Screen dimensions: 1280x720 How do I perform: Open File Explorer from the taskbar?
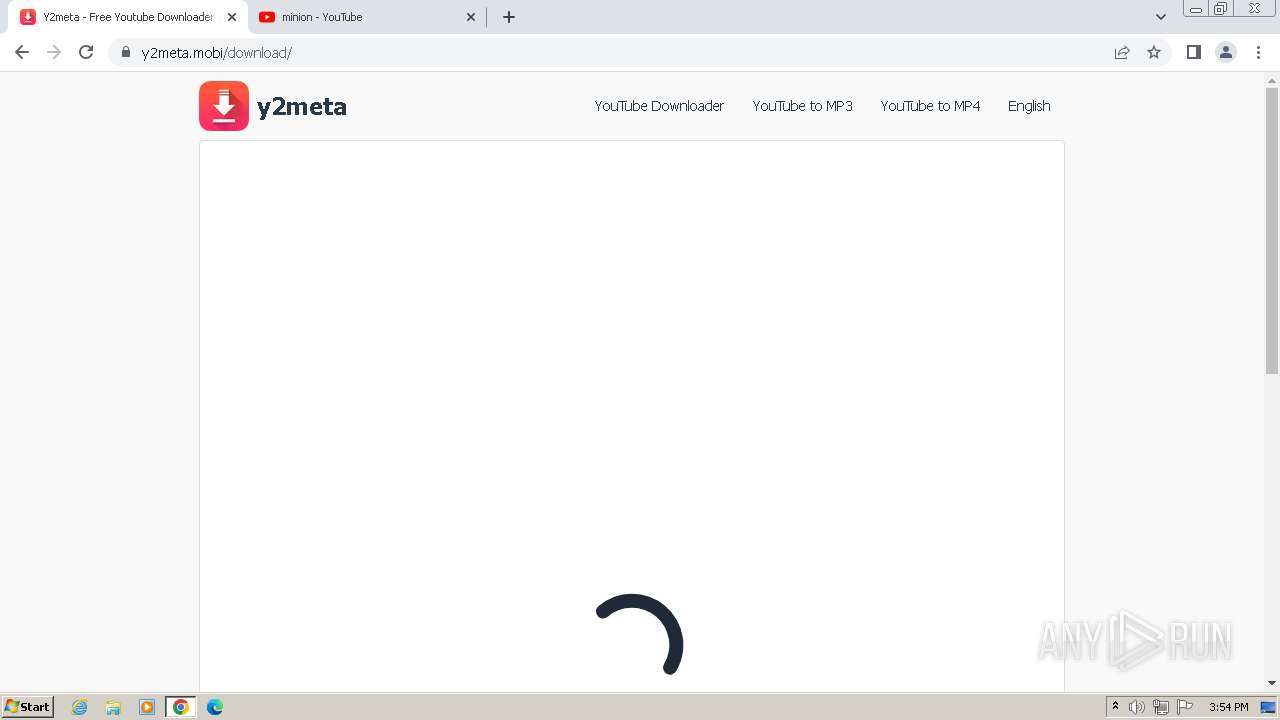pos(113,707)
